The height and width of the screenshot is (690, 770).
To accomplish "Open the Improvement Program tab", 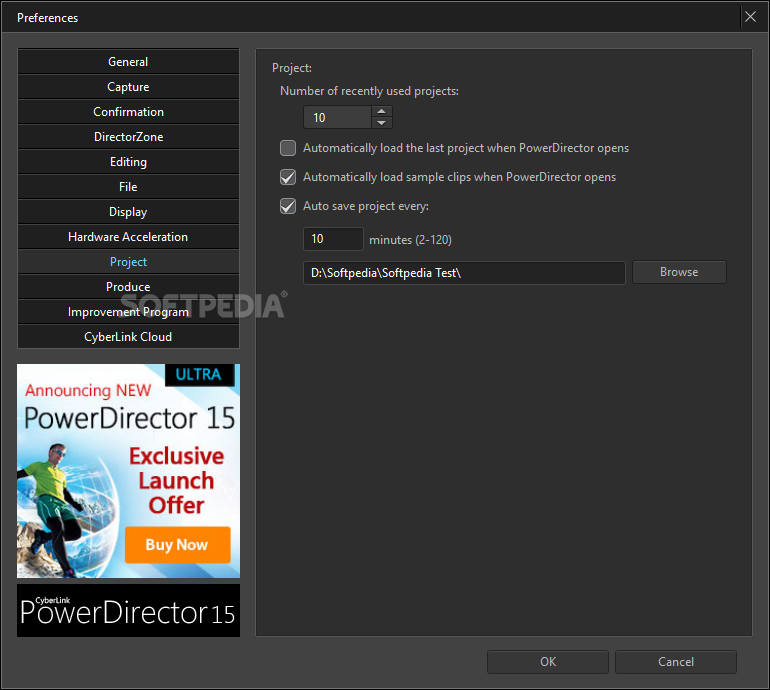I will 128,312.
